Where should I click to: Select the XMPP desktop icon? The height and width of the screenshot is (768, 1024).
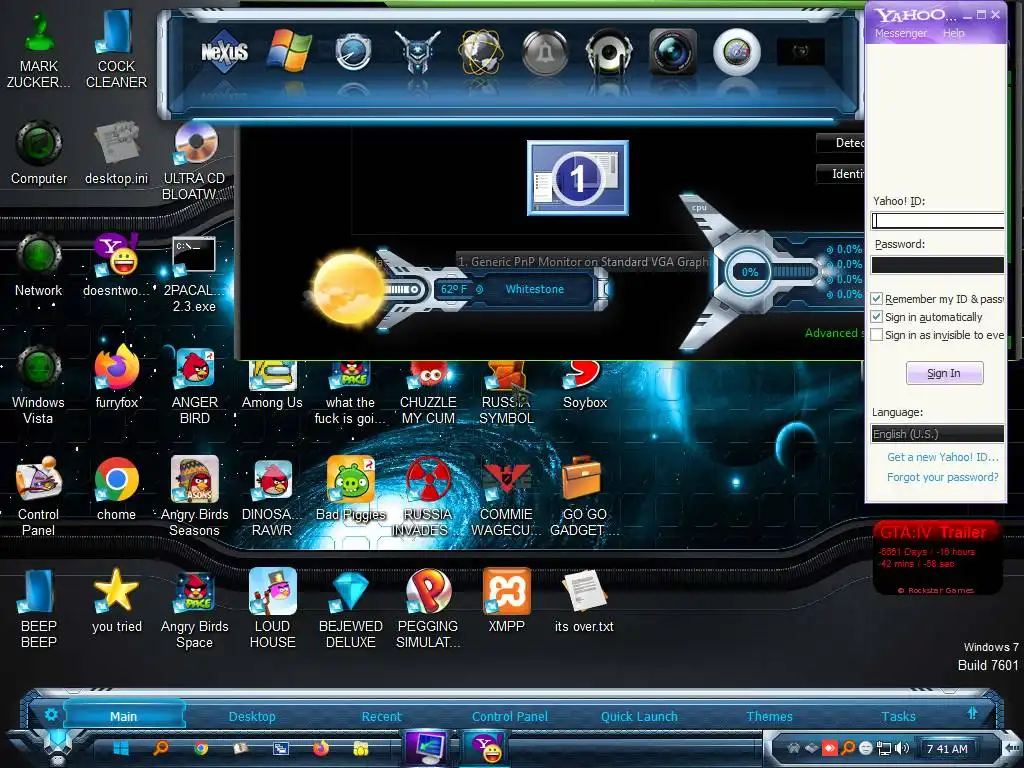(x=507, y=601)
